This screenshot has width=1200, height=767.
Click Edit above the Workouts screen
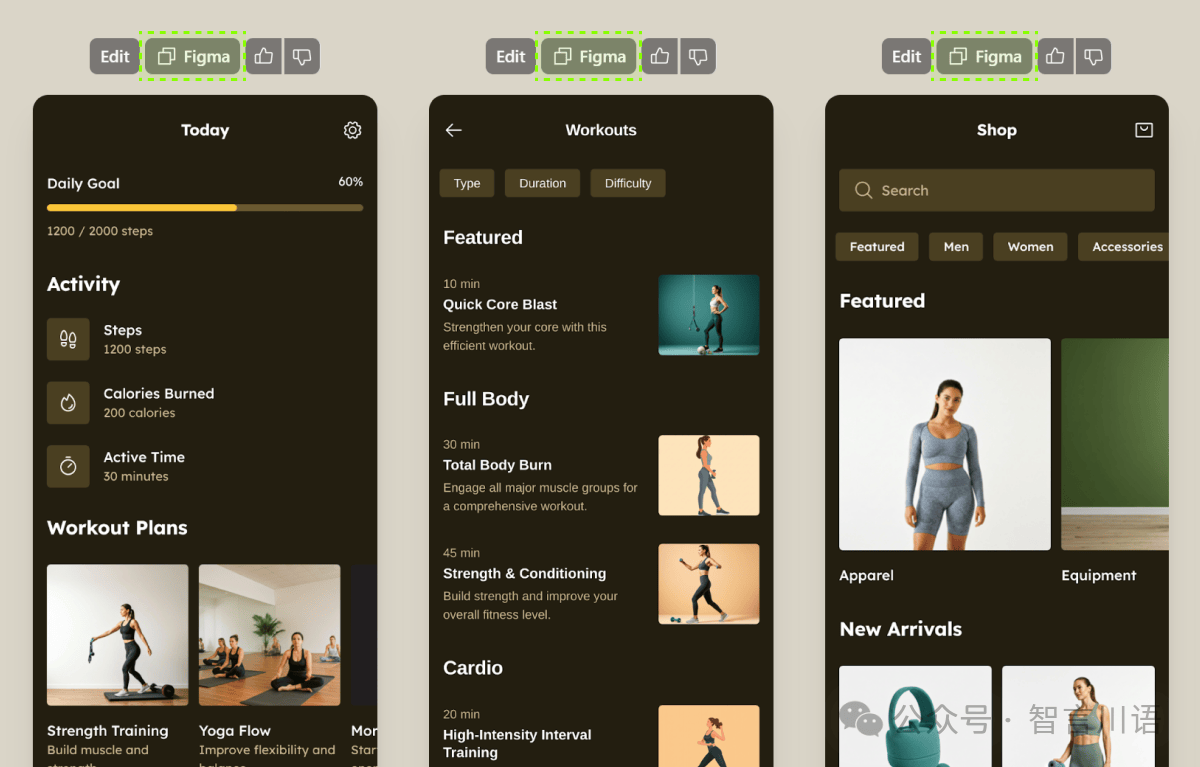coord(511,56)
